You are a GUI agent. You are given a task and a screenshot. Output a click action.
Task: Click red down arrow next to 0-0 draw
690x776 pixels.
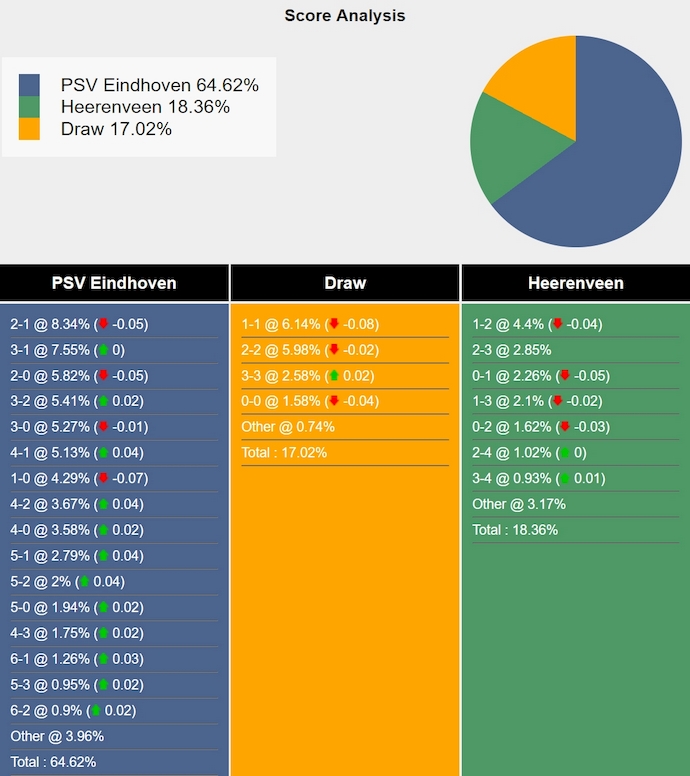tap(334, 401)
